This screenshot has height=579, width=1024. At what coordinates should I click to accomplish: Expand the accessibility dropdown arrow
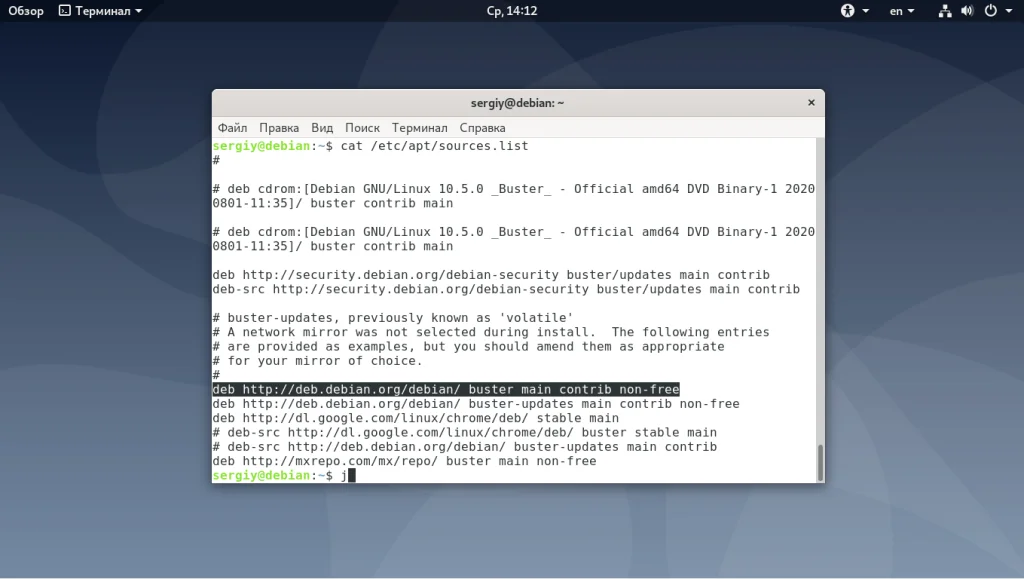pyautogui.click(x=866, y=11)
